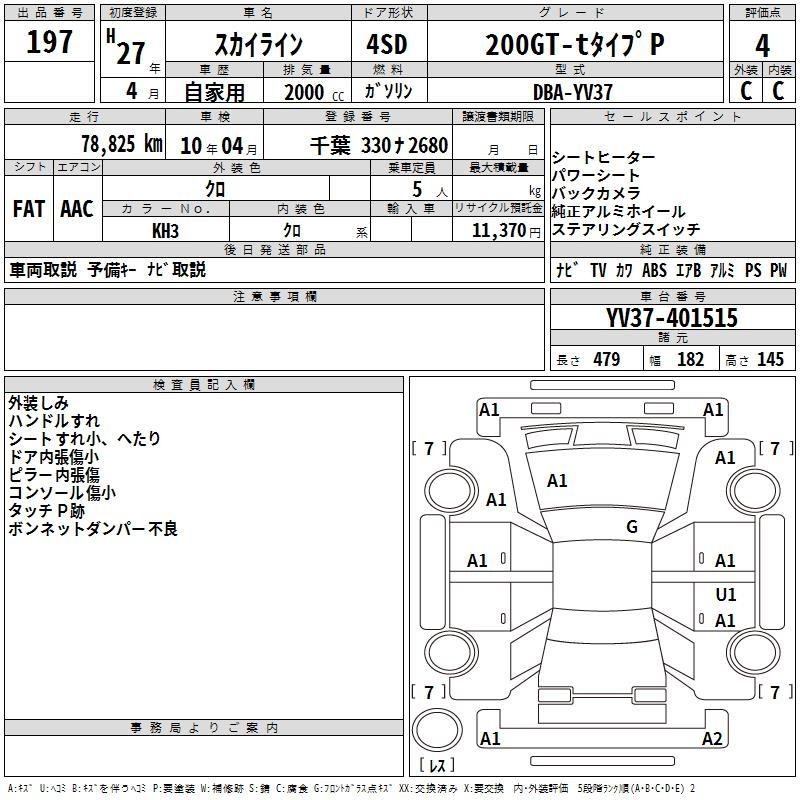
Task: Click the セールスポイント section header
Action: click(x=672, y=117)
